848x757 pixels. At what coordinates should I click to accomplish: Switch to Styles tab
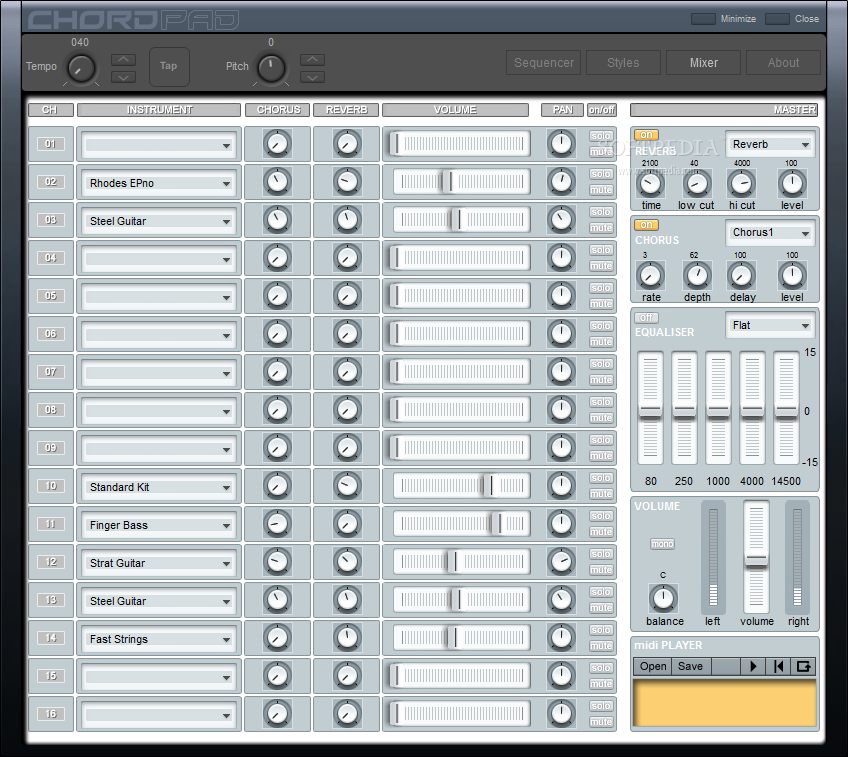point(623,63)
